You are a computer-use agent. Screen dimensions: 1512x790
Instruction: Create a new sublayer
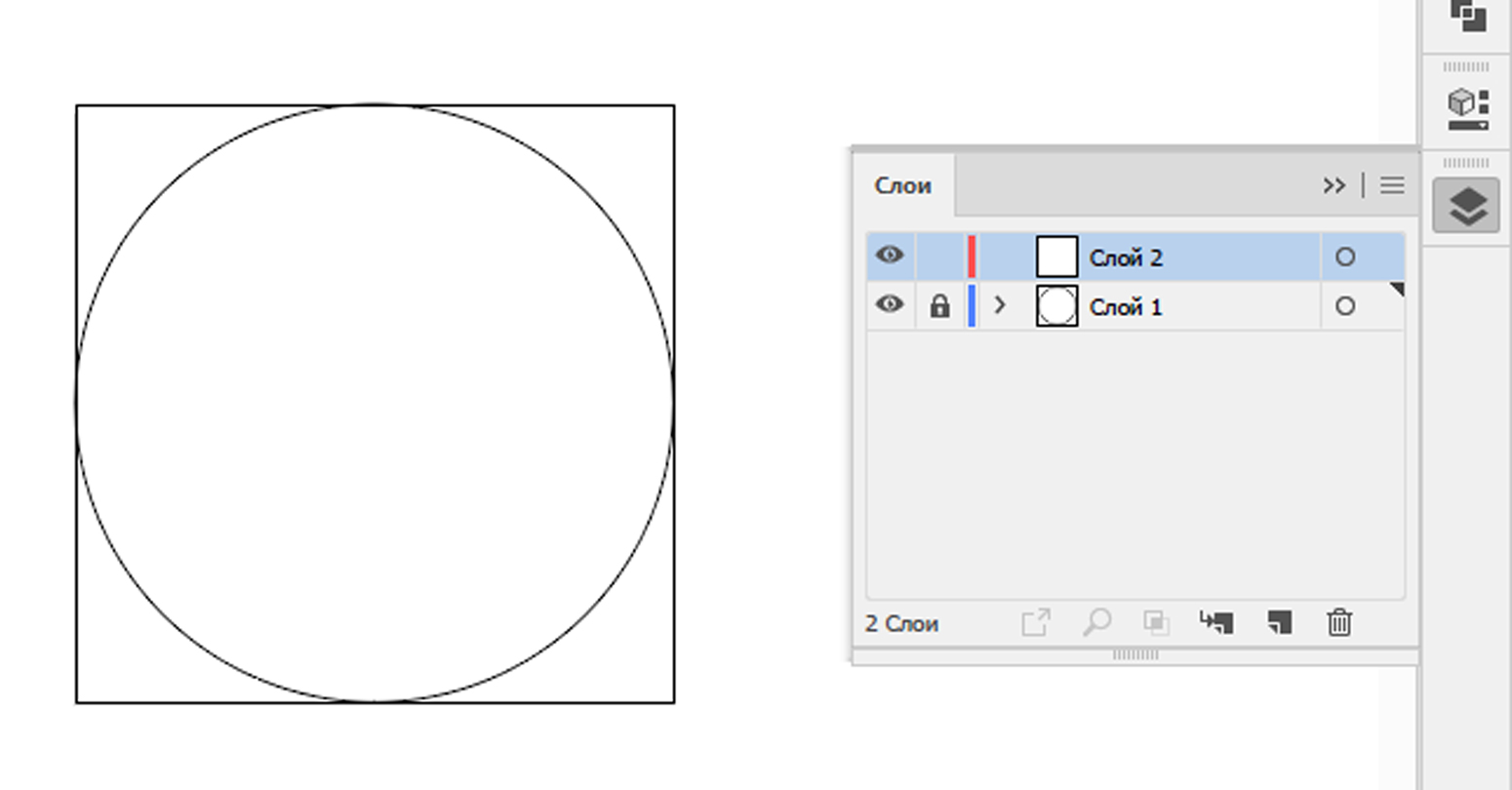point(1216,622)
